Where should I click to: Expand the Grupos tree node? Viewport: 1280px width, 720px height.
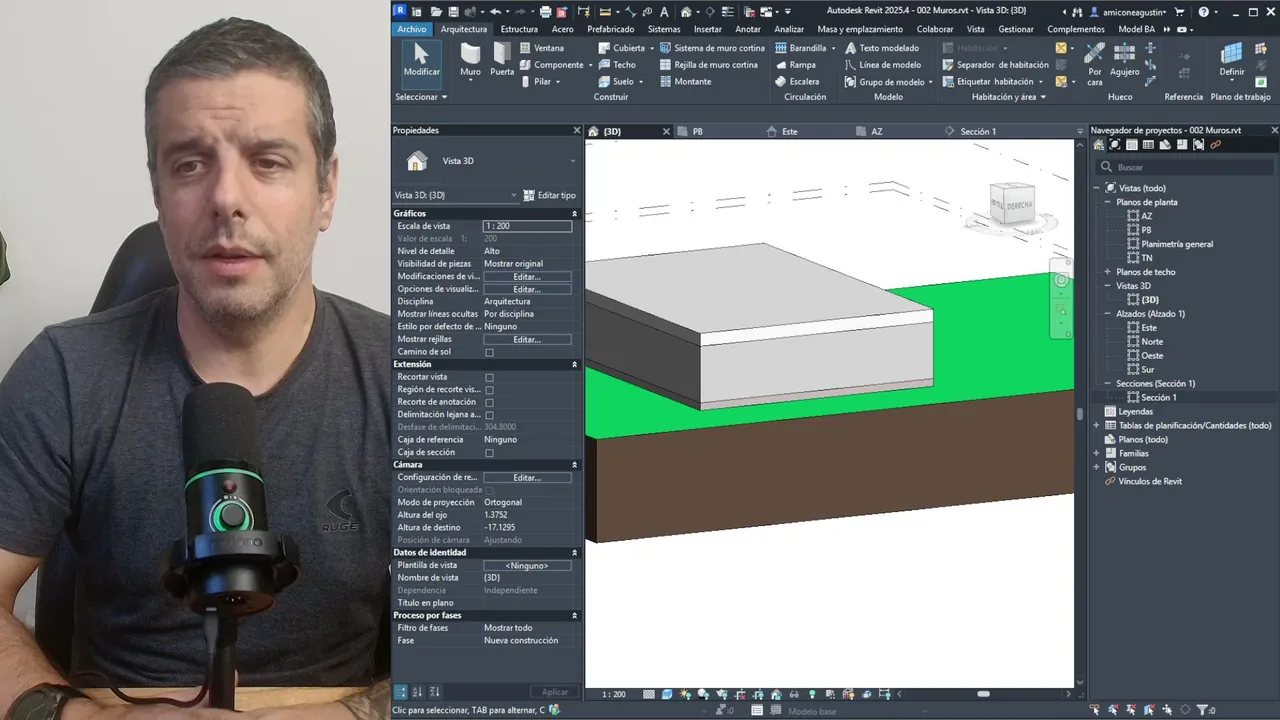(1097, 467)
